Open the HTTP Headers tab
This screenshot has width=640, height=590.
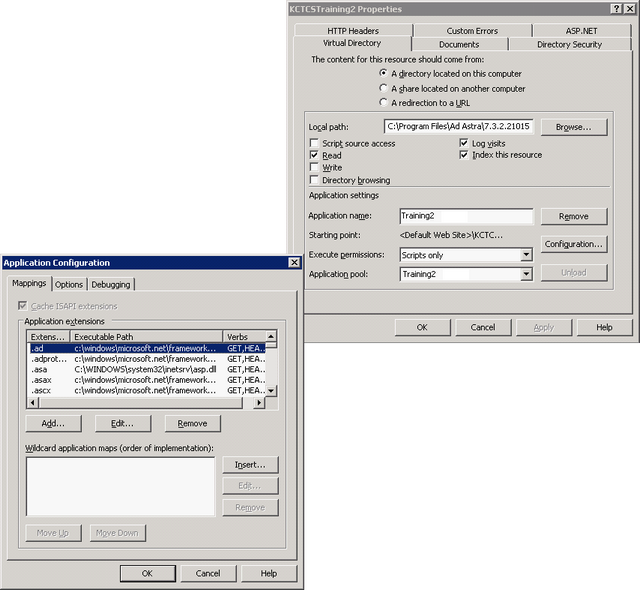click(352, 31)
